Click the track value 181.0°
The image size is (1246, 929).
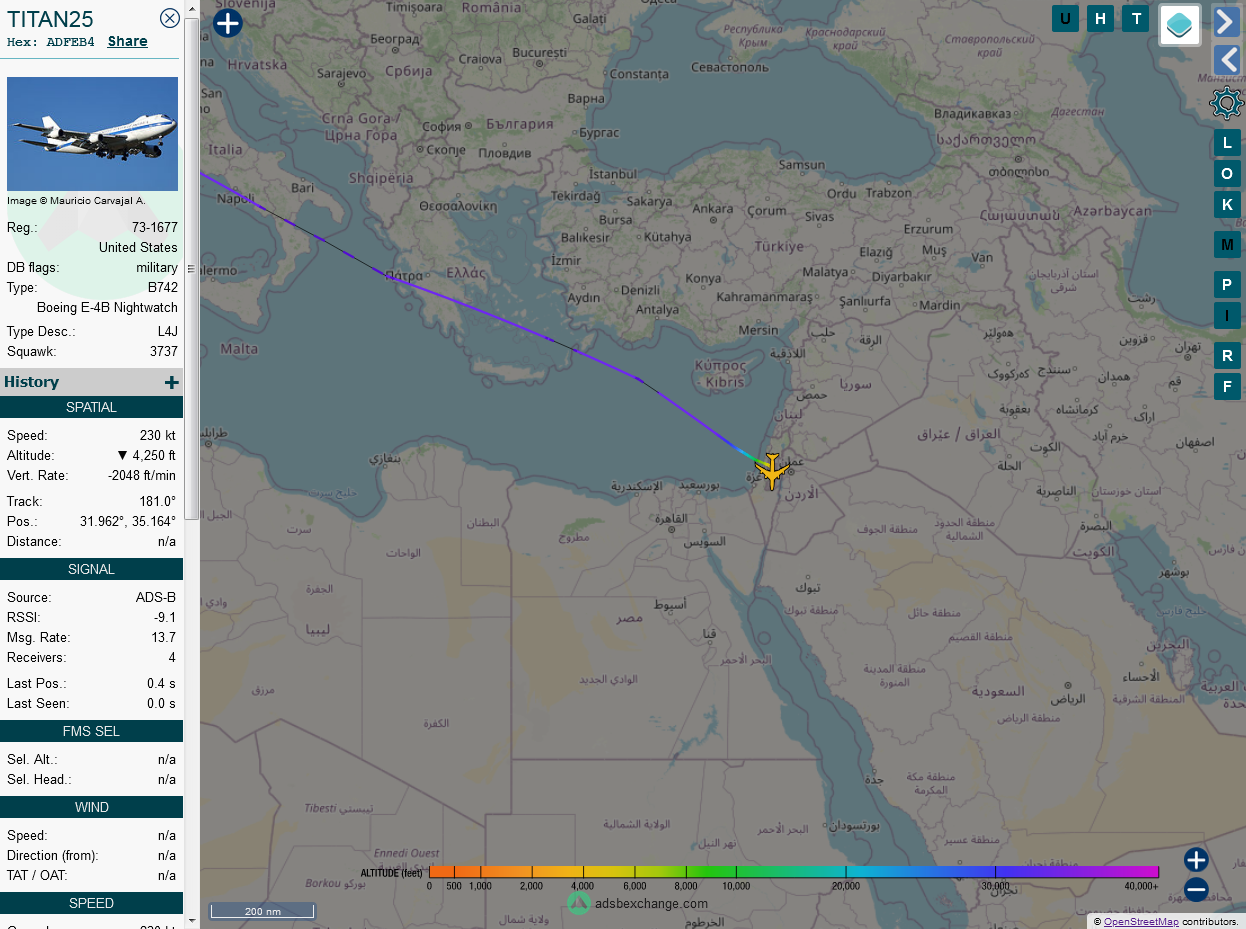[158, 502]
